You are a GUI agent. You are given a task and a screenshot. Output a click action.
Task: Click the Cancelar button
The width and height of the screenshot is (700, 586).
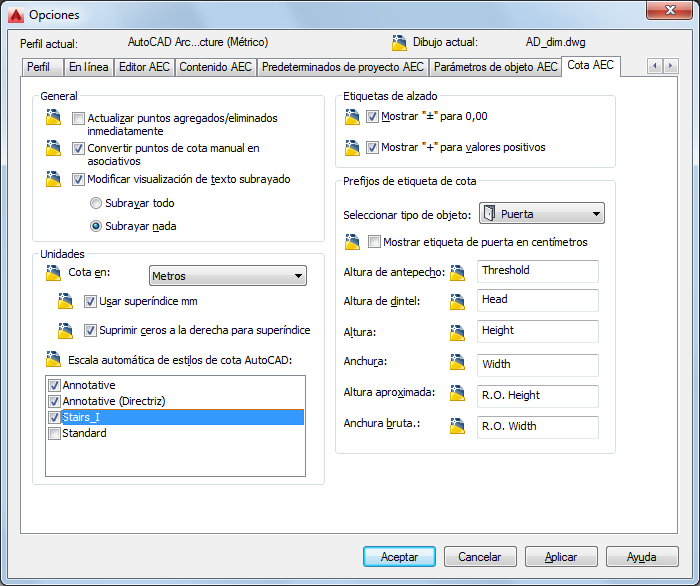coord(480,557)
